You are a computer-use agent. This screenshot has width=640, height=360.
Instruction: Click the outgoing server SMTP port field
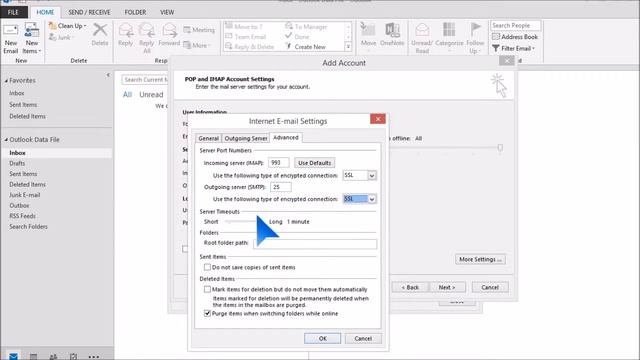coord(280,187)
